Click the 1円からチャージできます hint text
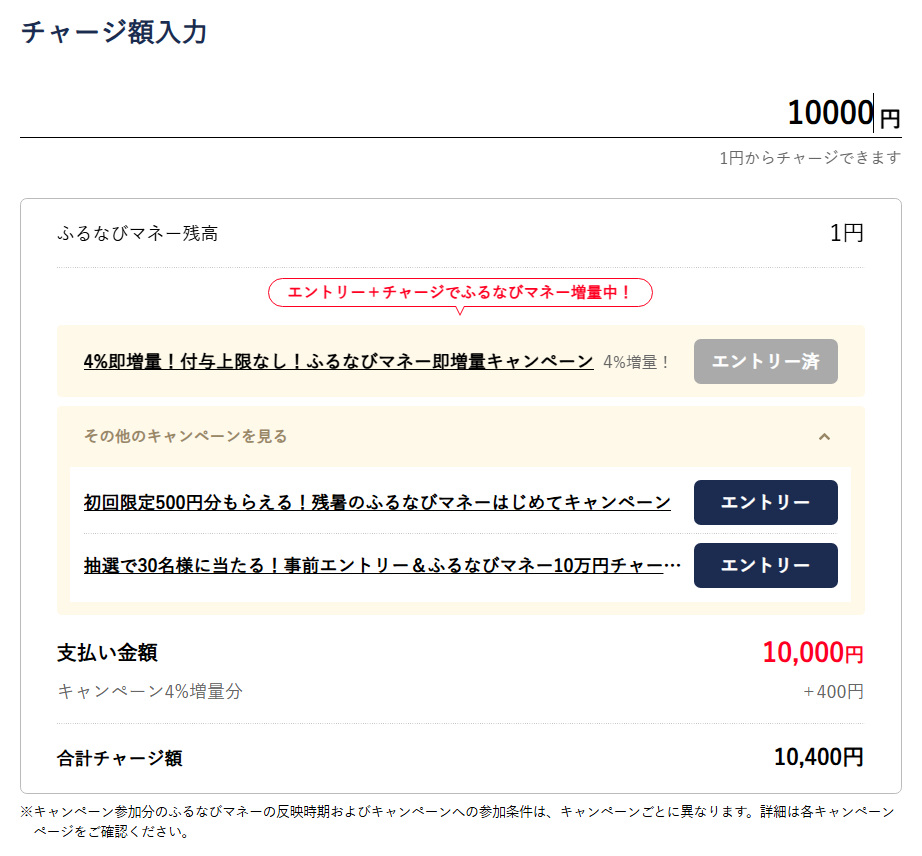Screen dimensions: 922x856 point(810,158)
